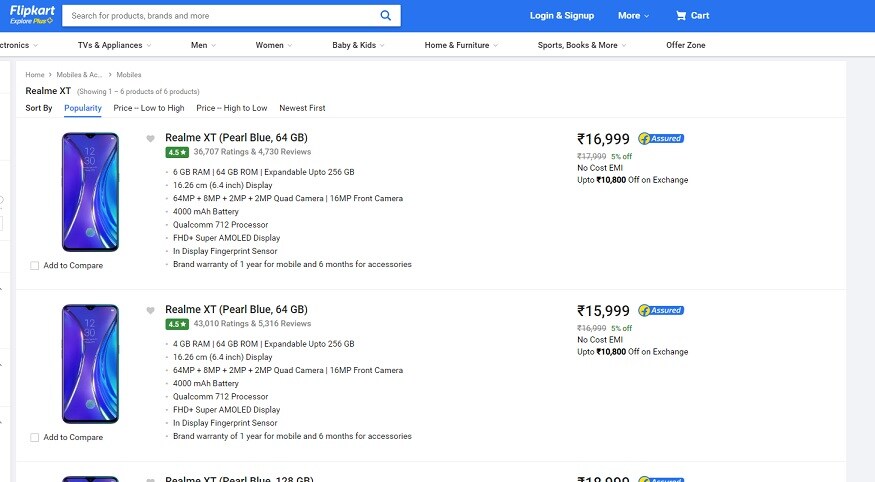
Task: Expand the Women category menu
Action: click(x=273, y=45)
